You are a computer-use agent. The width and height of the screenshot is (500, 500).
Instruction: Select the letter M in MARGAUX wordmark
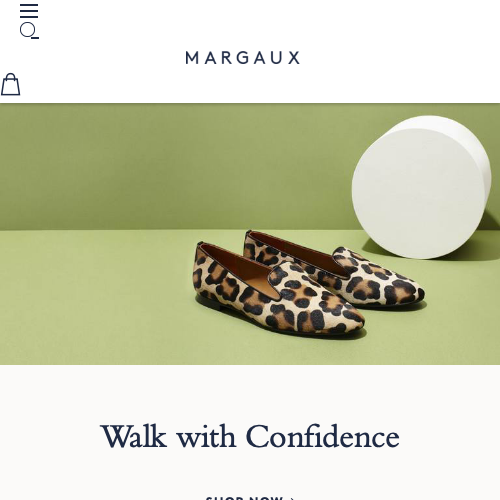192,58
